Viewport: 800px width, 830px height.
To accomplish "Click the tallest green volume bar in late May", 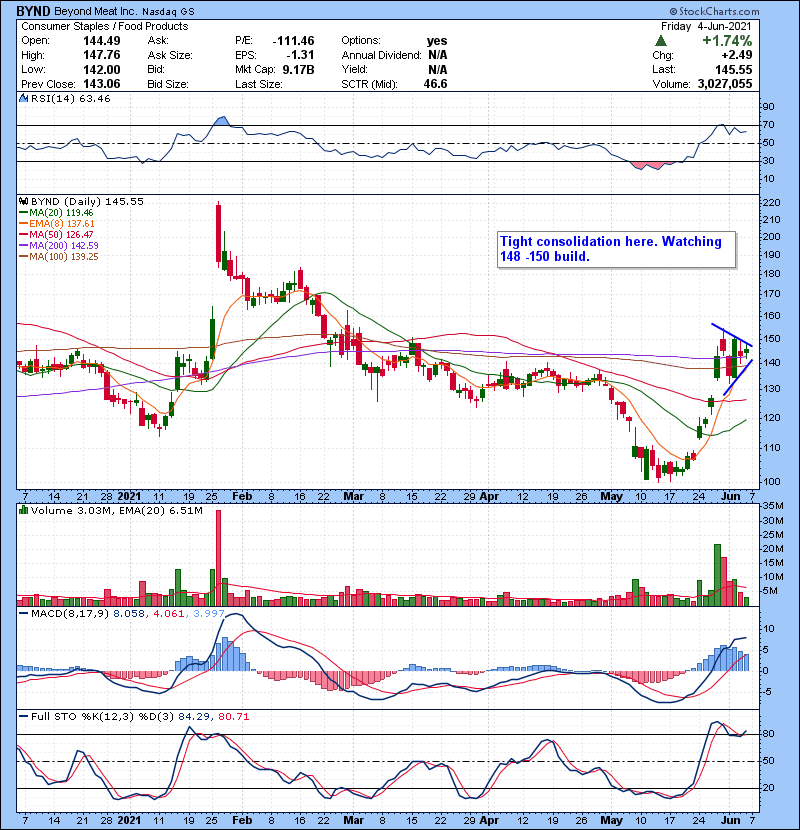I will coord(717,575).
